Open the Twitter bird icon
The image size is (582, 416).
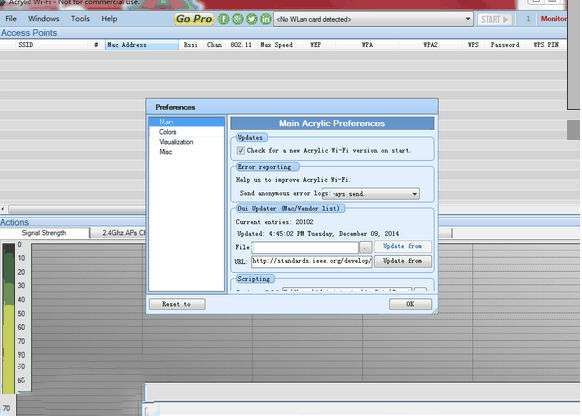tap(252, 19)
